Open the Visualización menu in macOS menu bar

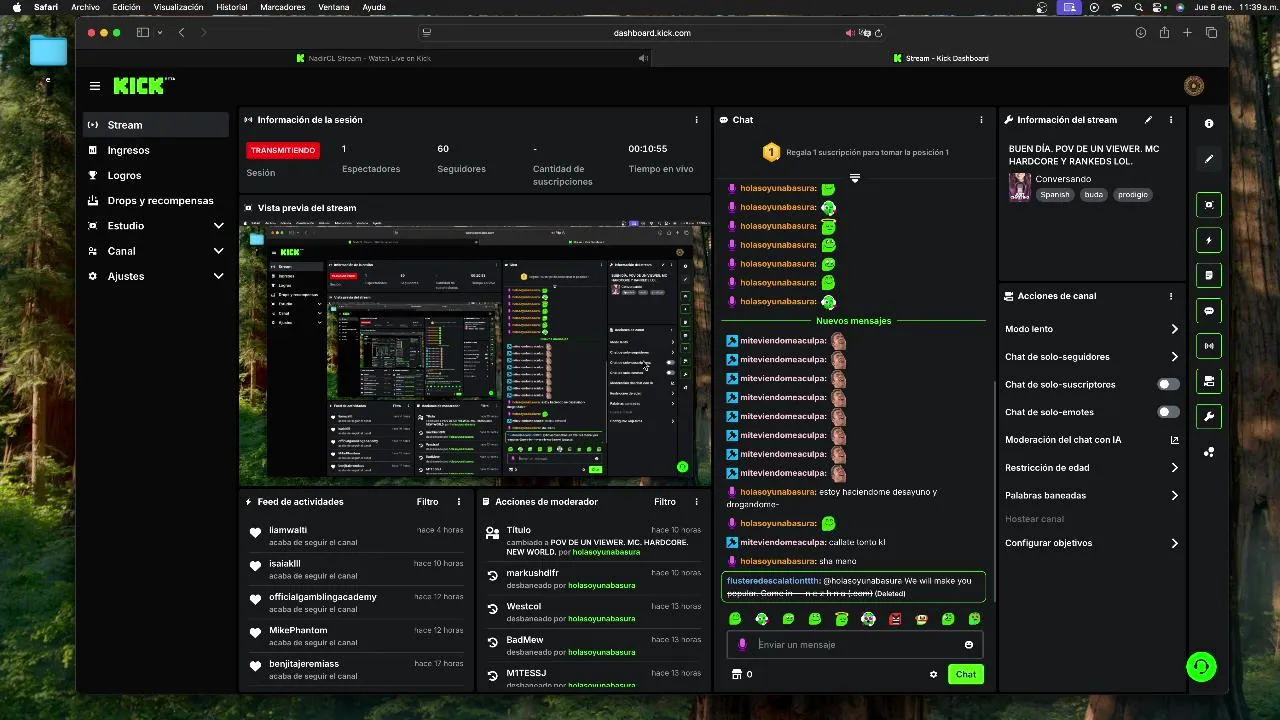click(178, 7)
